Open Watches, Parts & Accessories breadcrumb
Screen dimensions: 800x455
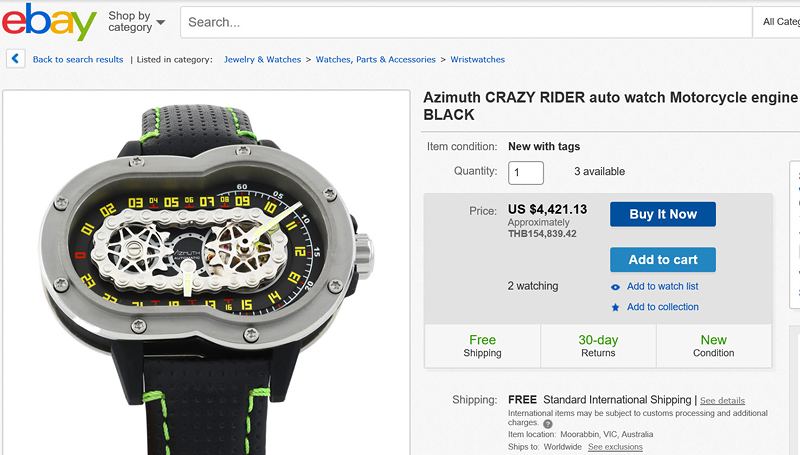click(x=376, y=60)
